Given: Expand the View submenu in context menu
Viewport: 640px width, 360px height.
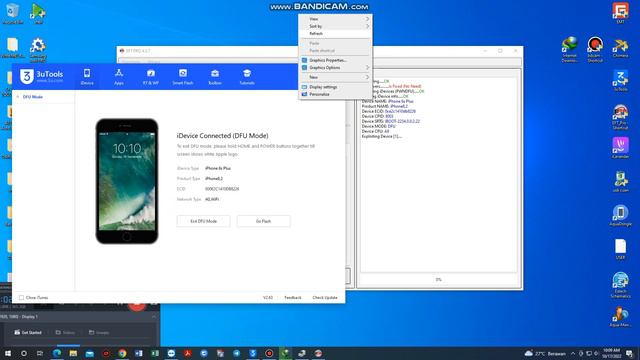Looking at the screenshot, I should pos(335,19).
